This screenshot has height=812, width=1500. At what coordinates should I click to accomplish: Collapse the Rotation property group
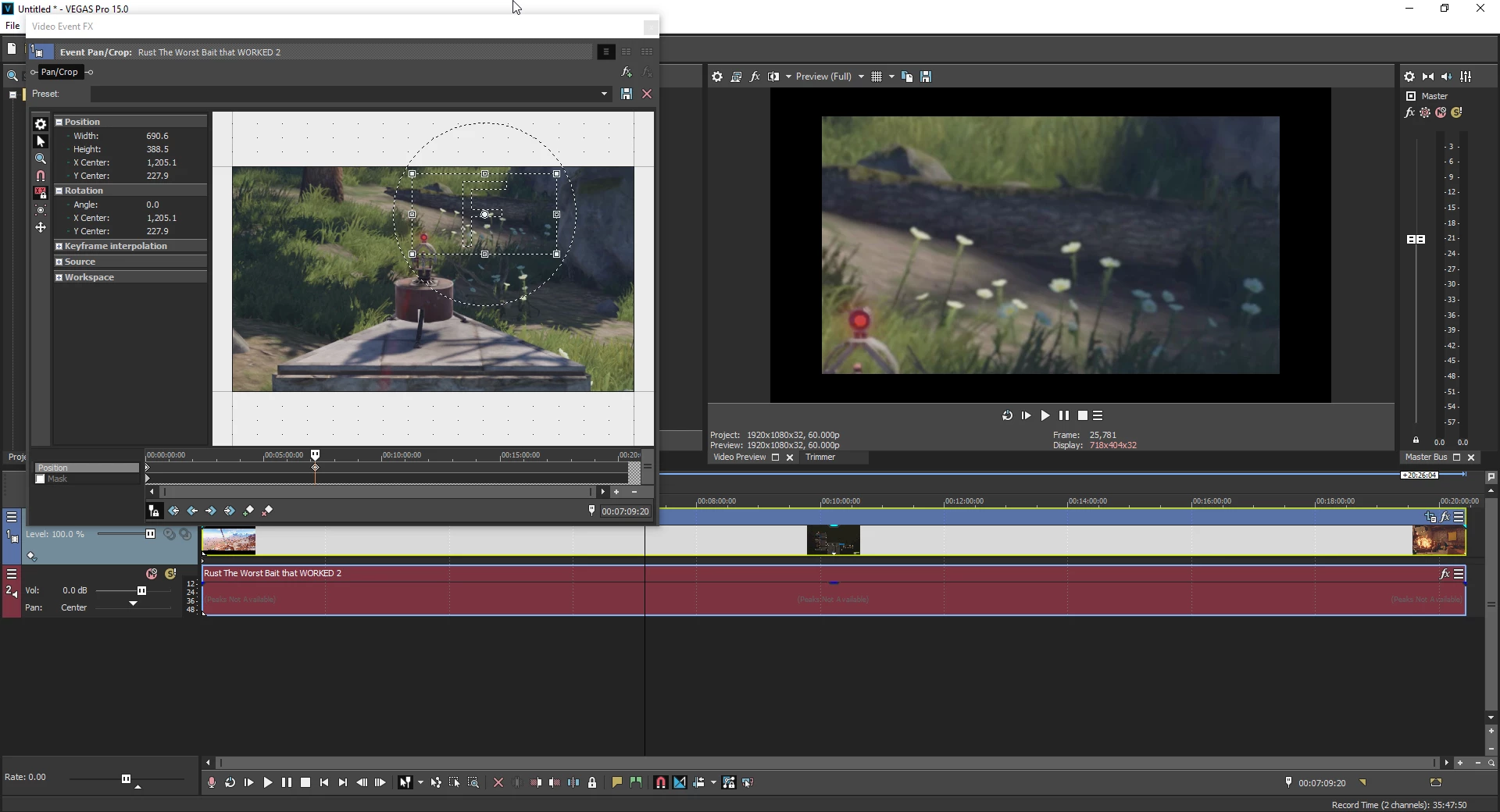pos(59,191)
